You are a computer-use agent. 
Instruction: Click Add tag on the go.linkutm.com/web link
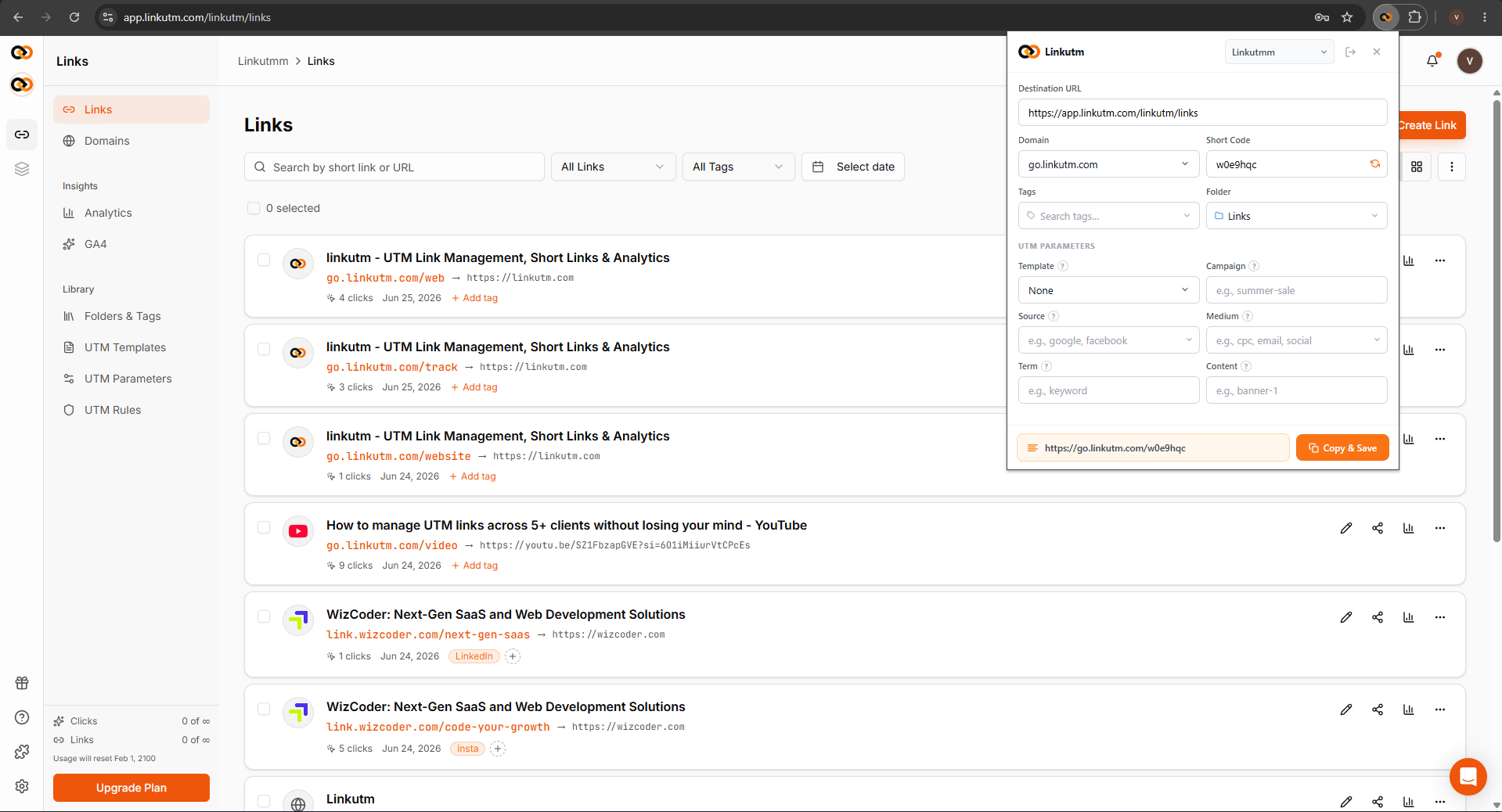click(x=475, y=298)
